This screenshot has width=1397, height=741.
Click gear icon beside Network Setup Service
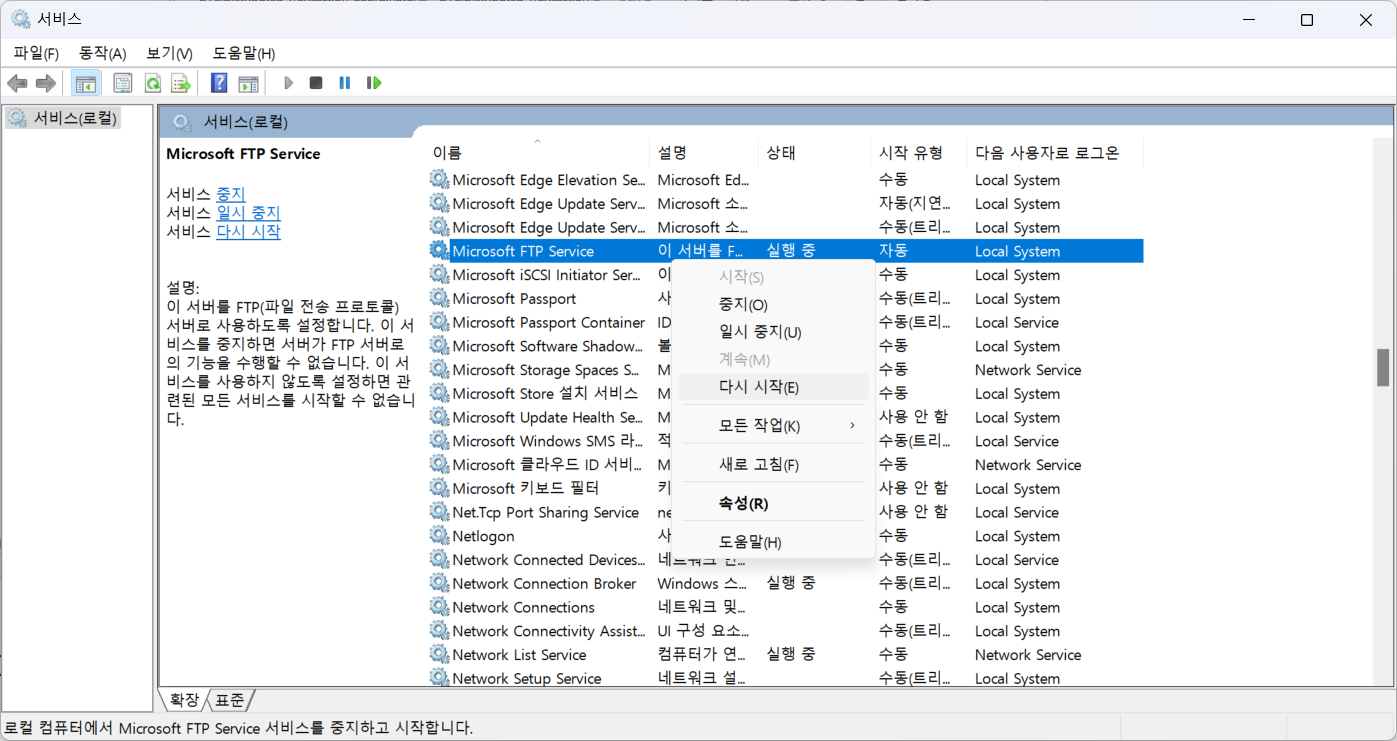point(439,678)
